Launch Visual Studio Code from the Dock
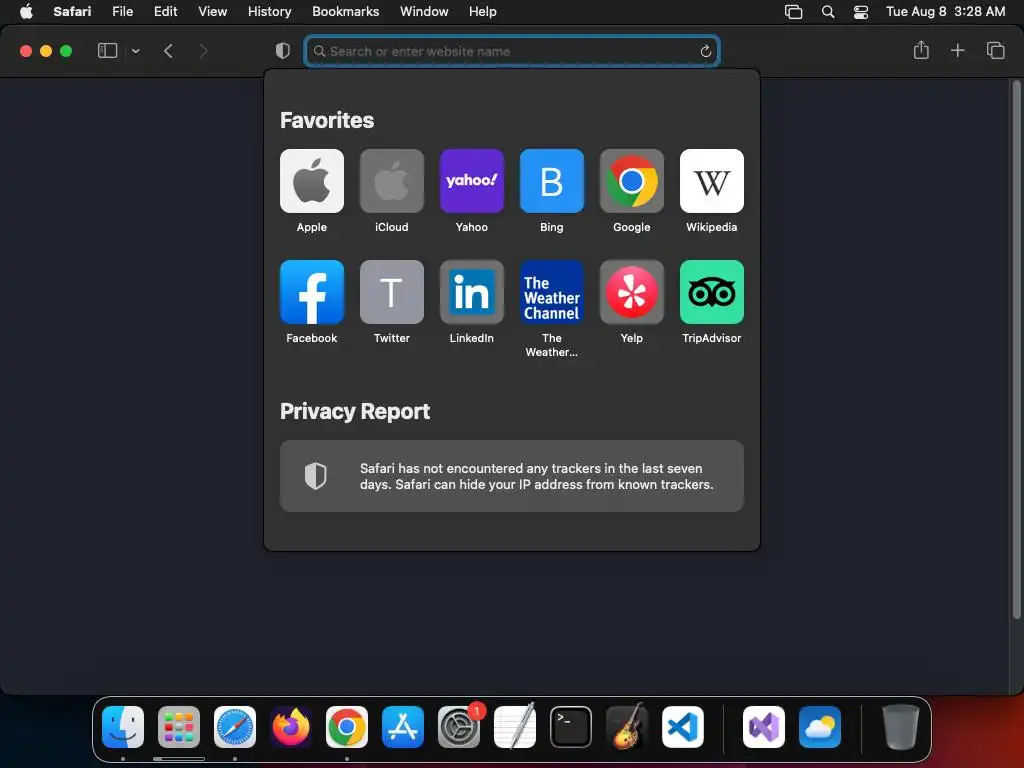Screen dimensions: 1024x768 [x=683, y=727]
